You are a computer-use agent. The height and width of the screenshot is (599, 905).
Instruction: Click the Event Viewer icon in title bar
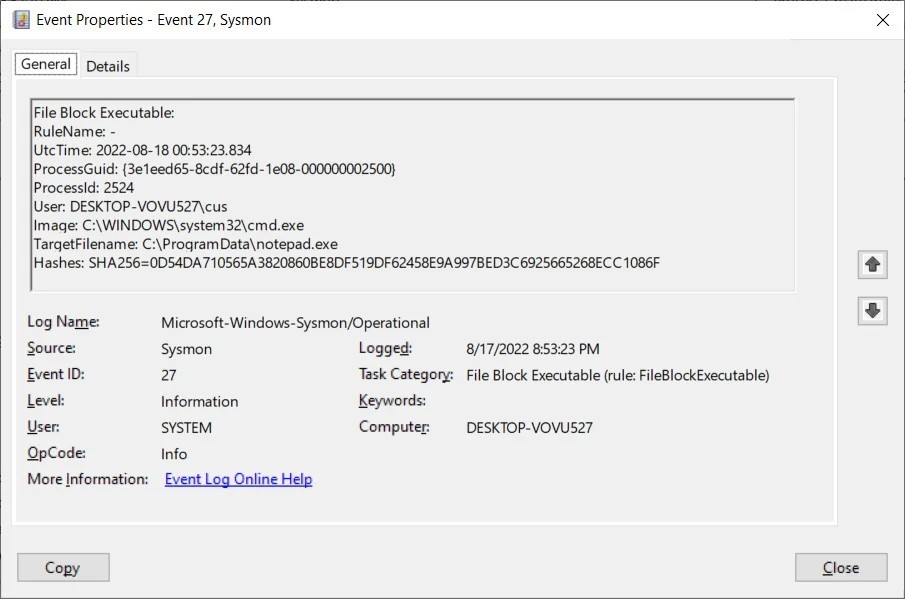(21, 19)
